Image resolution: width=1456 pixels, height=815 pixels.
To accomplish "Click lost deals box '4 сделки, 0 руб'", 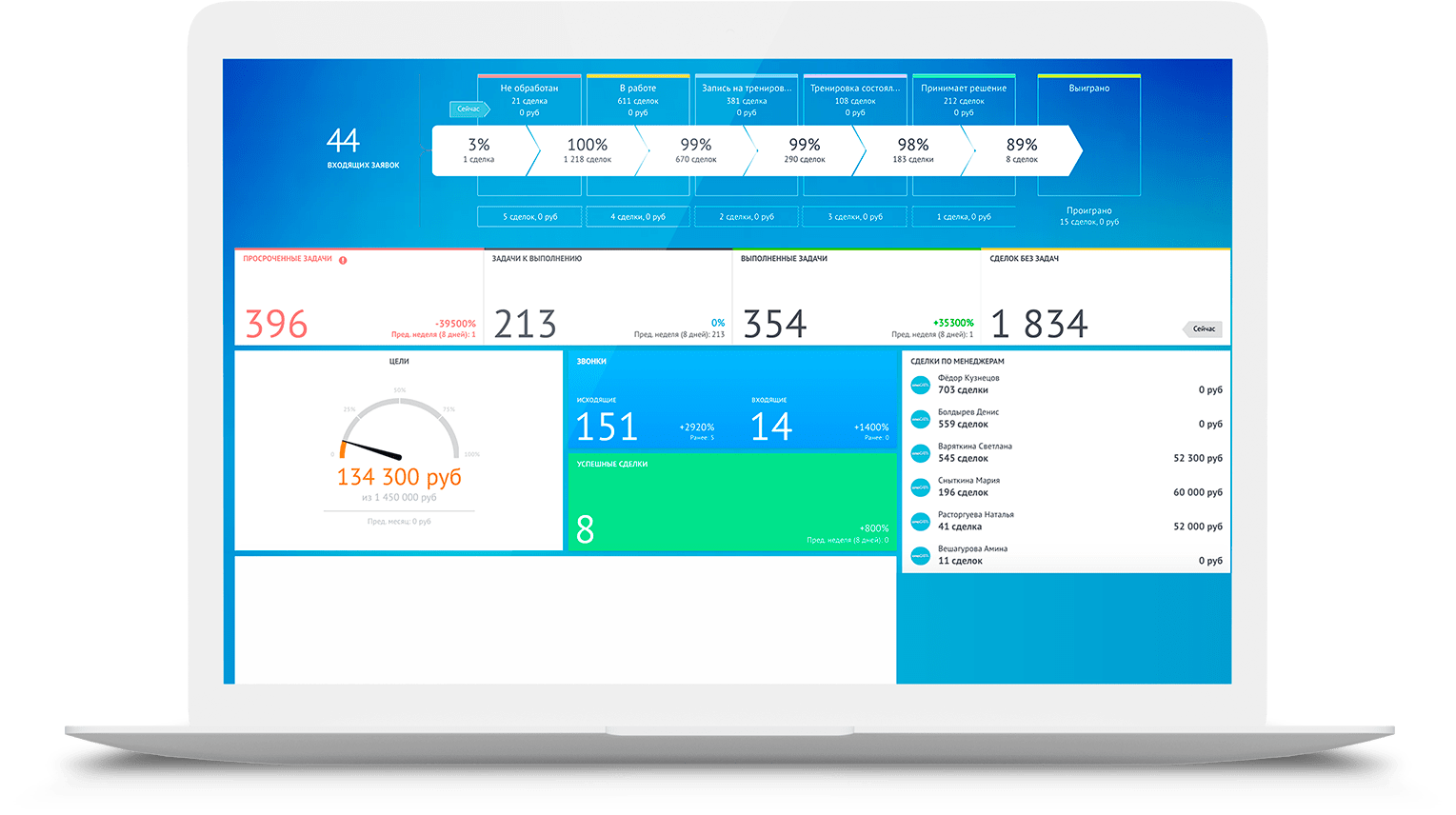I will (638, 217).
